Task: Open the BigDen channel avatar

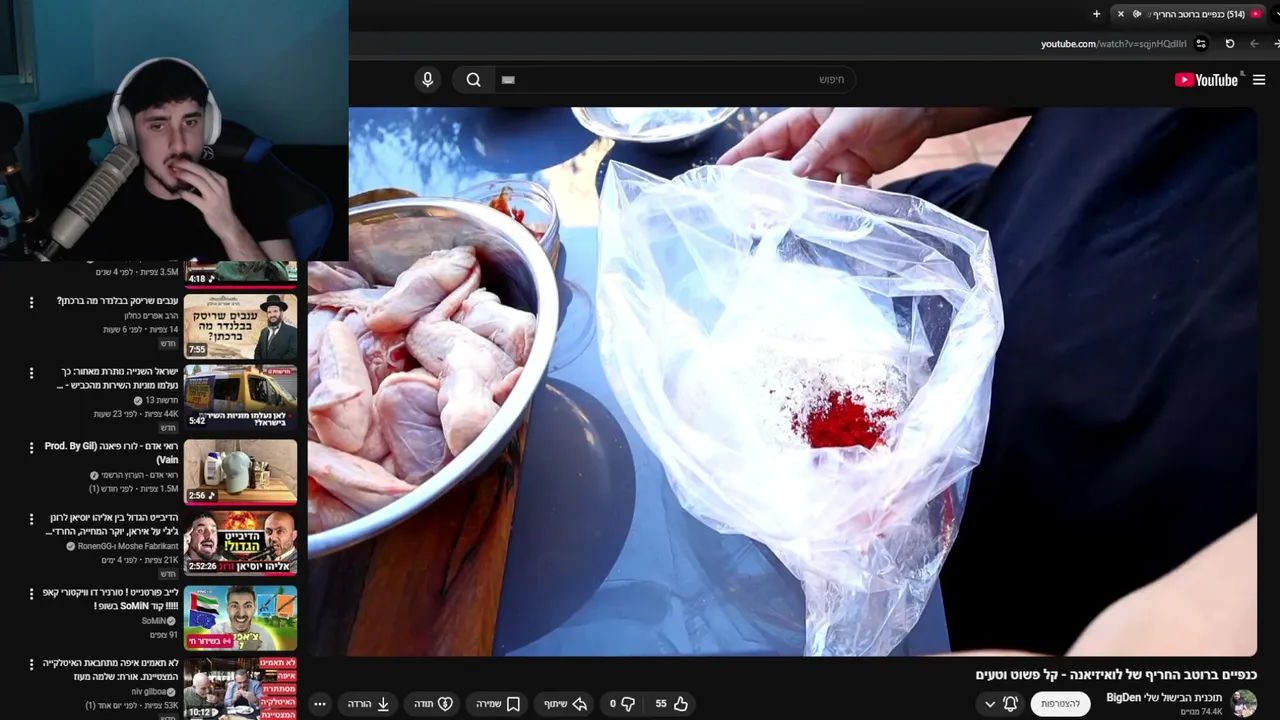Action: 1243,703
